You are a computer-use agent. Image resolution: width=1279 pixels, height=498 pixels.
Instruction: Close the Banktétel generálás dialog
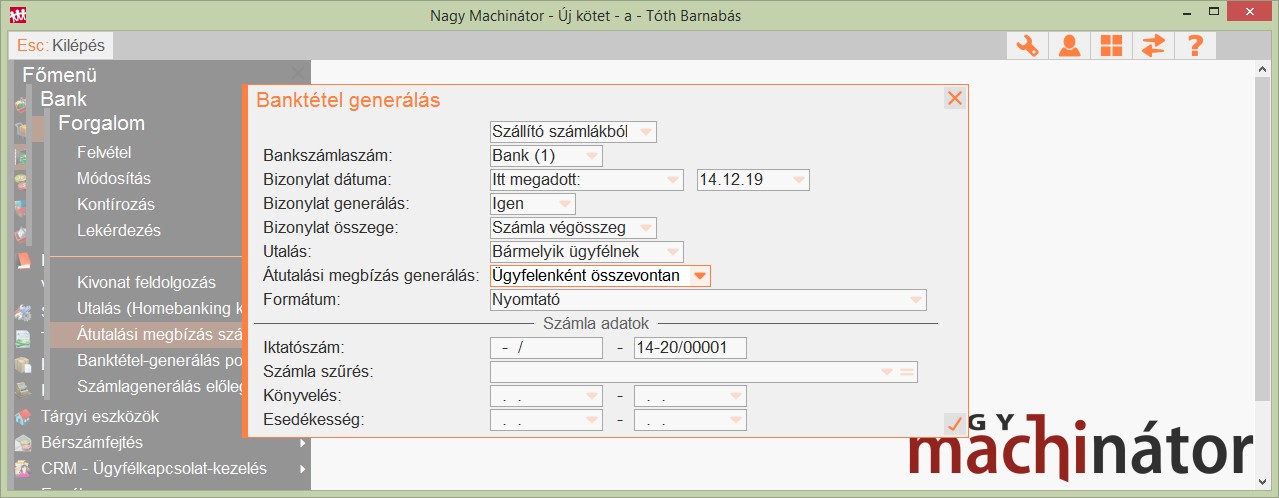[x=954, y=98]
